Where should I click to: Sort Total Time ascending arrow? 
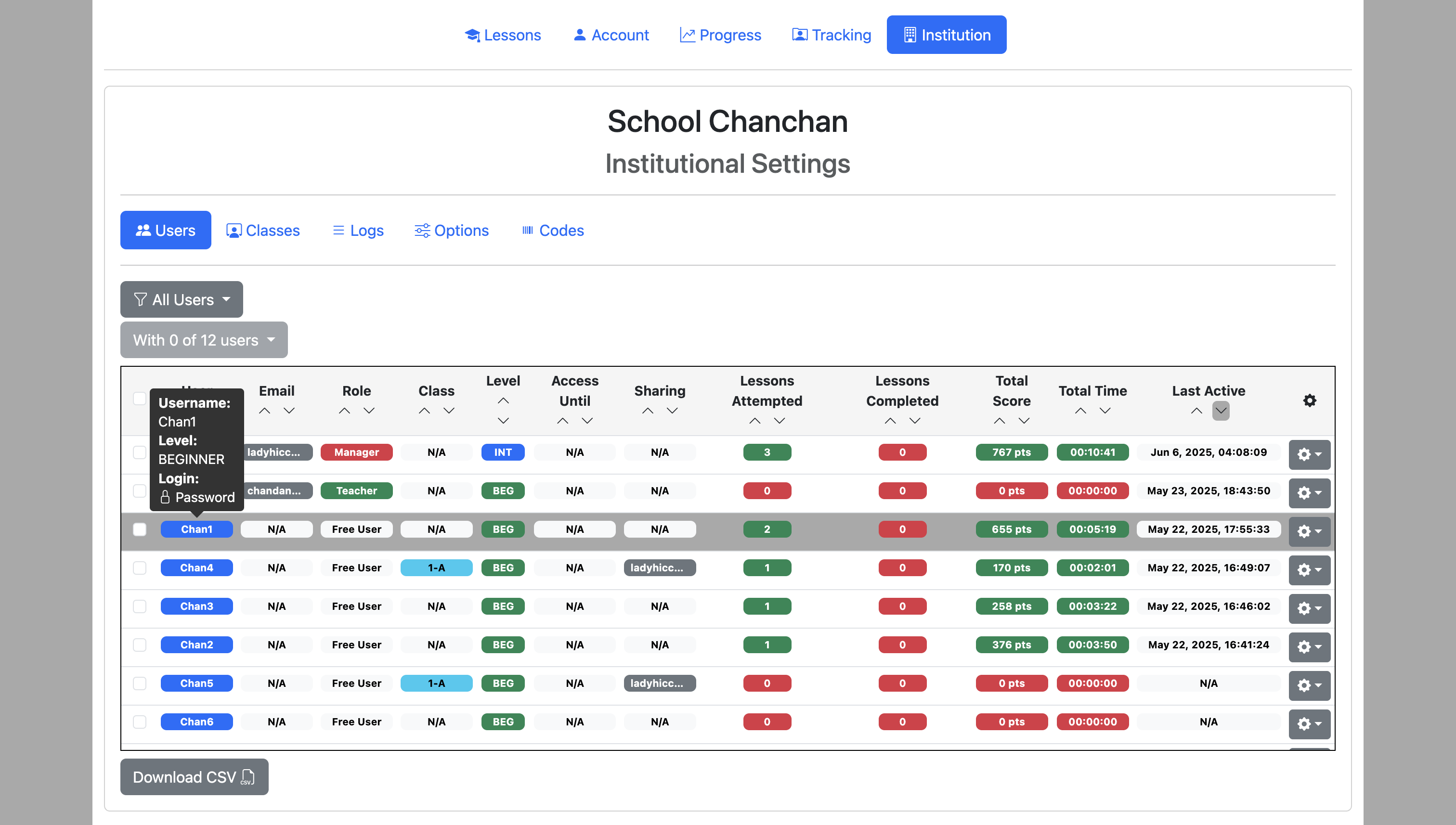[x=1081, y=411]
